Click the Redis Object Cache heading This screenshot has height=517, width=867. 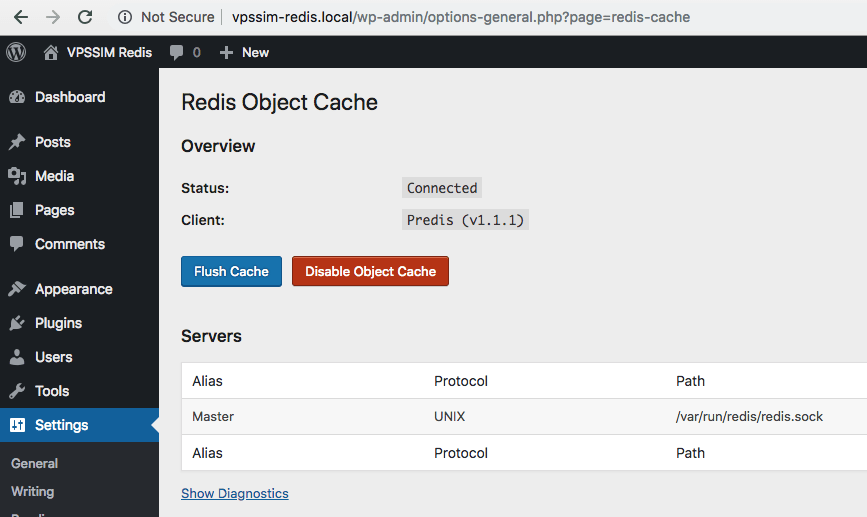pos(279,102)
